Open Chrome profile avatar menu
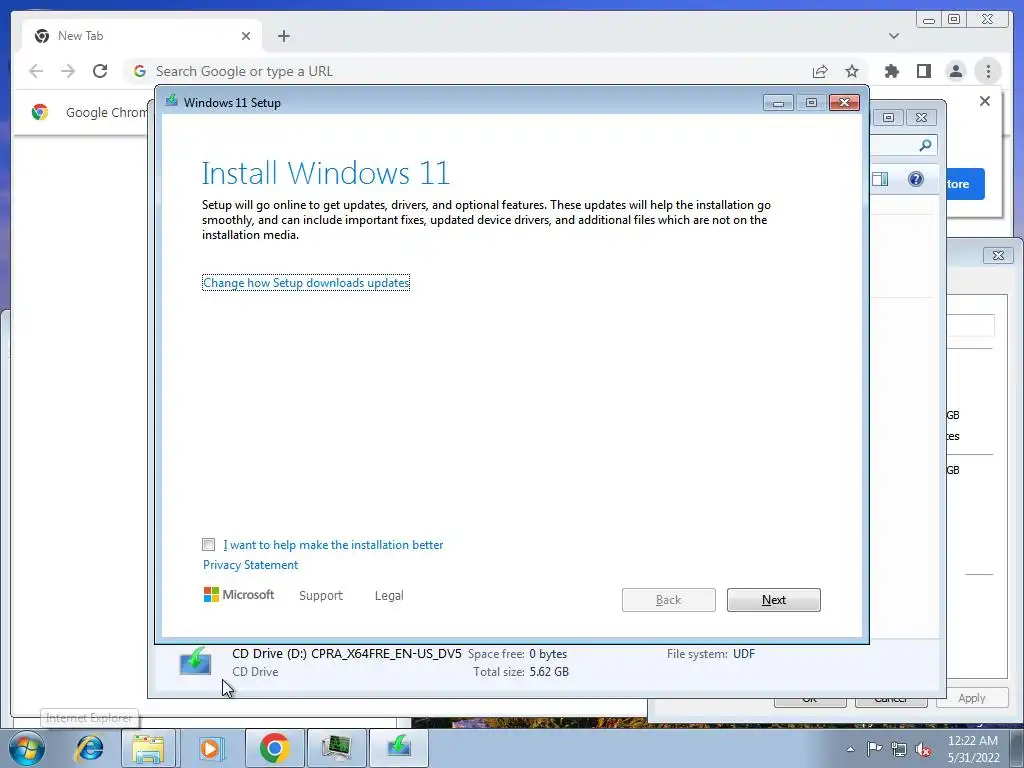 [x=955, y=71]
